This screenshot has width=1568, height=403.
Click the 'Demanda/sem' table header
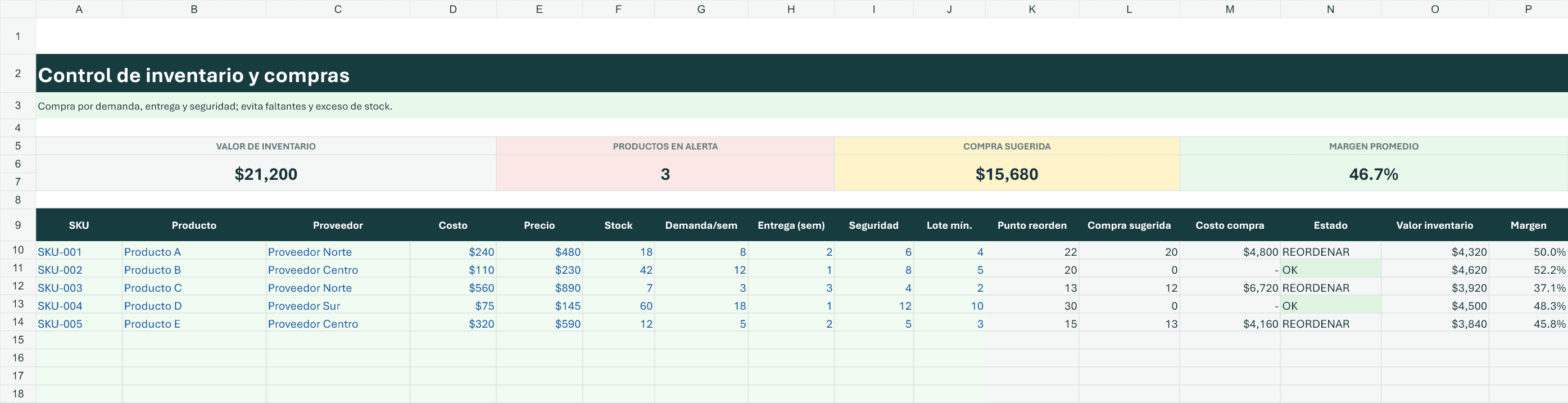701,225
